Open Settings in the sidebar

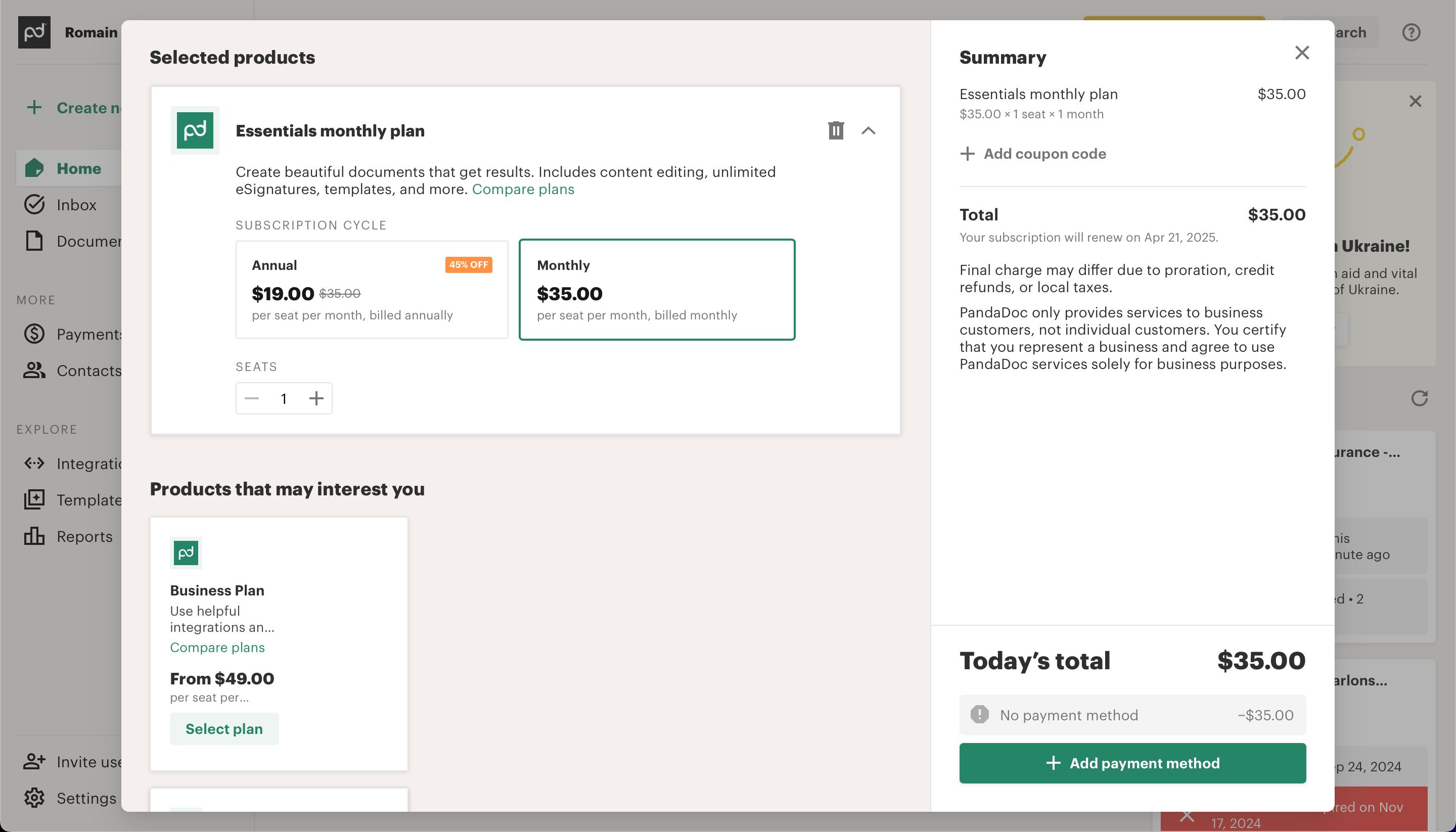tap(68, 798)
